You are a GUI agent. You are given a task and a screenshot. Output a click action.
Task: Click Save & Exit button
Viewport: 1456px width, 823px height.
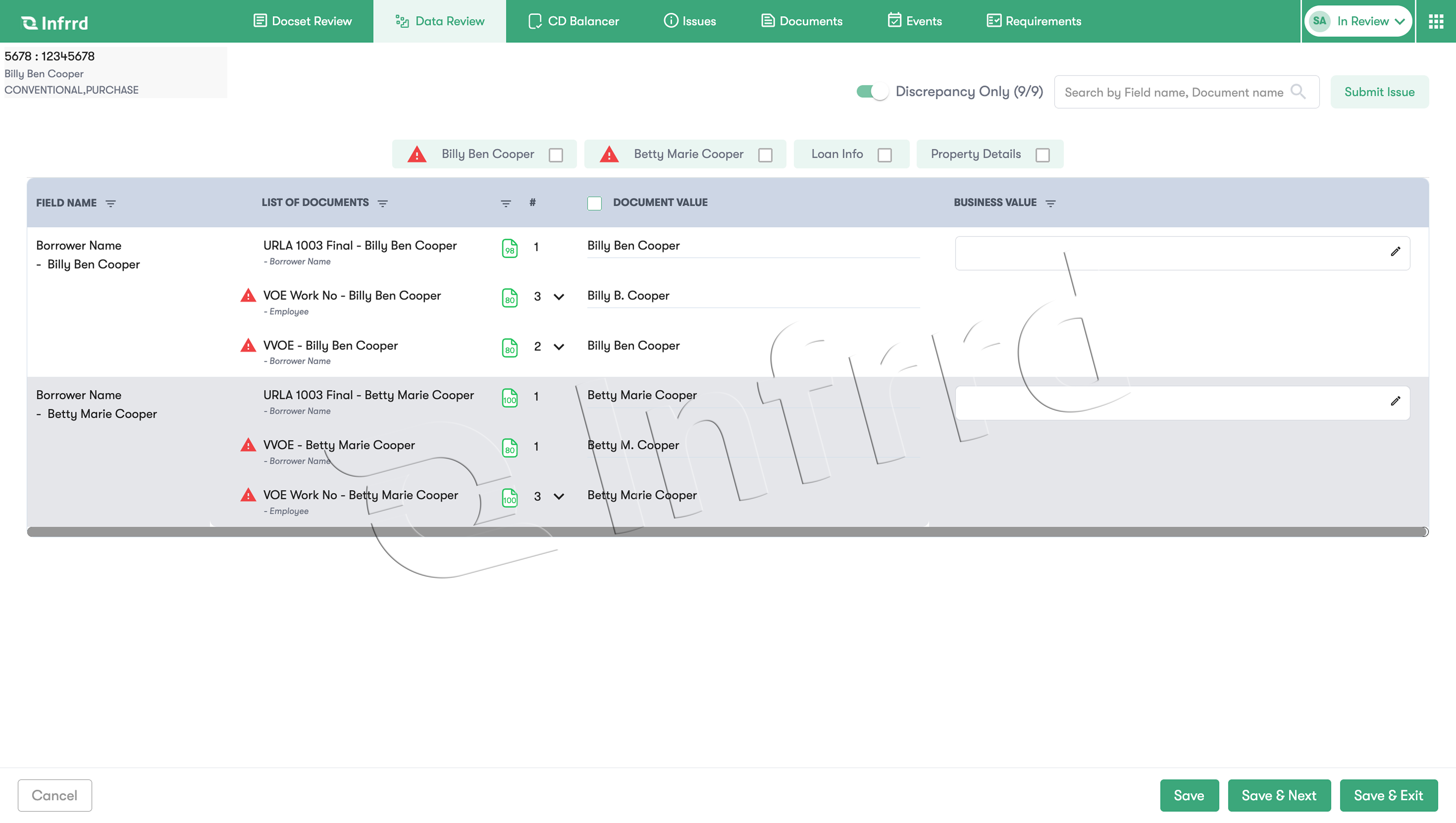[x=1388, y=795]
